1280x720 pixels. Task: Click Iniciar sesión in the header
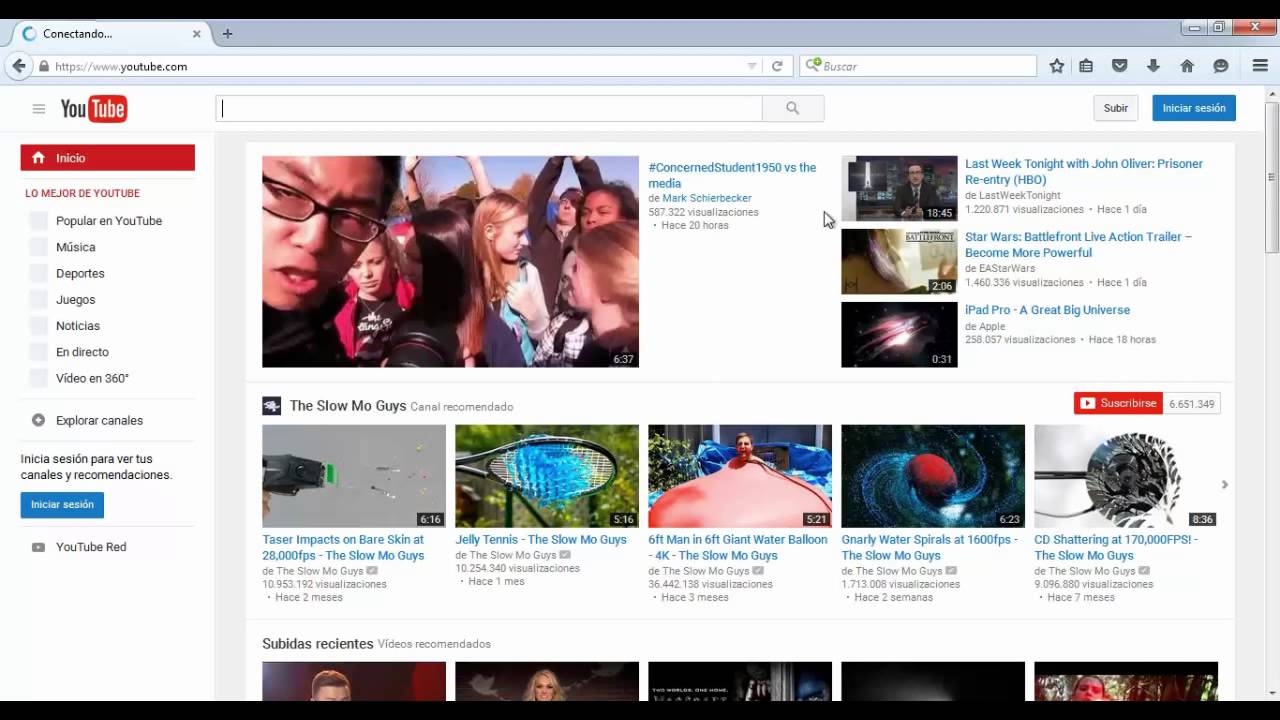pyautogui.click(x=1194, y=108)
